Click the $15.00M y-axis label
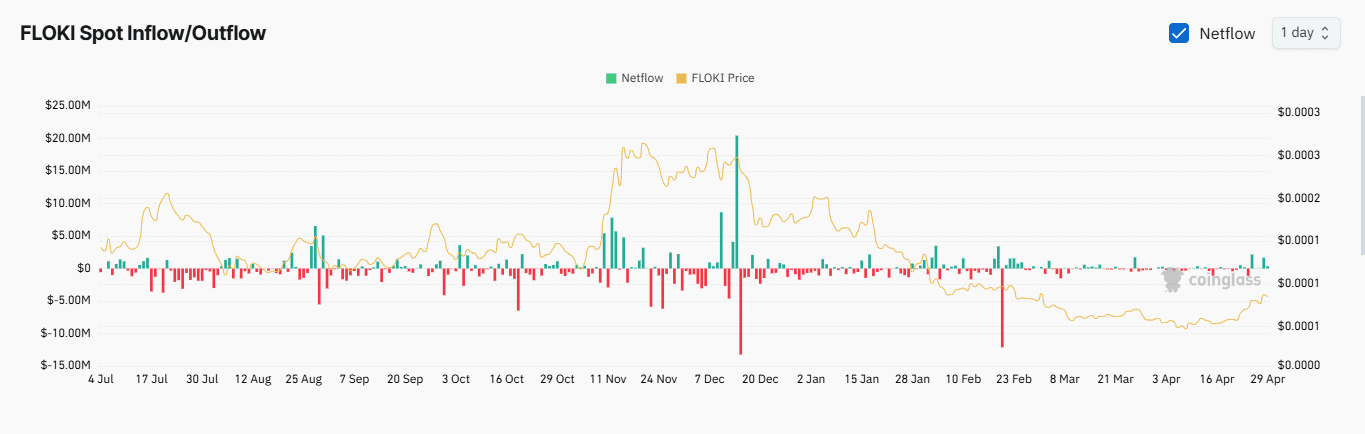Viewport: 1365px width, 434px height. (67, 170)
